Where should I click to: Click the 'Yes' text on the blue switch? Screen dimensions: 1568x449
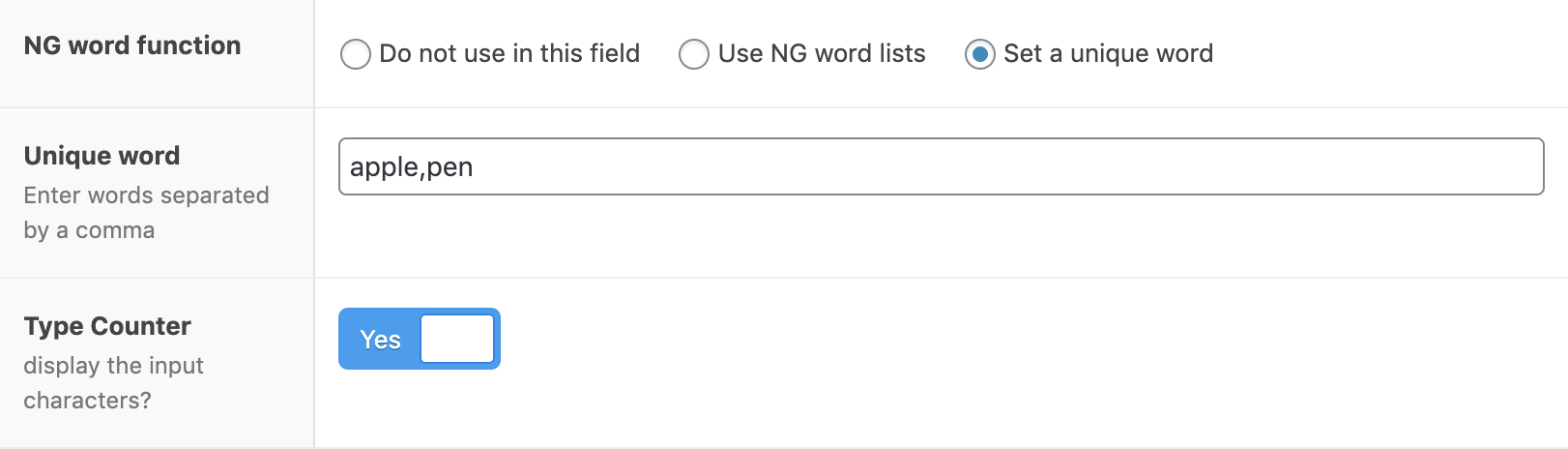380,340
